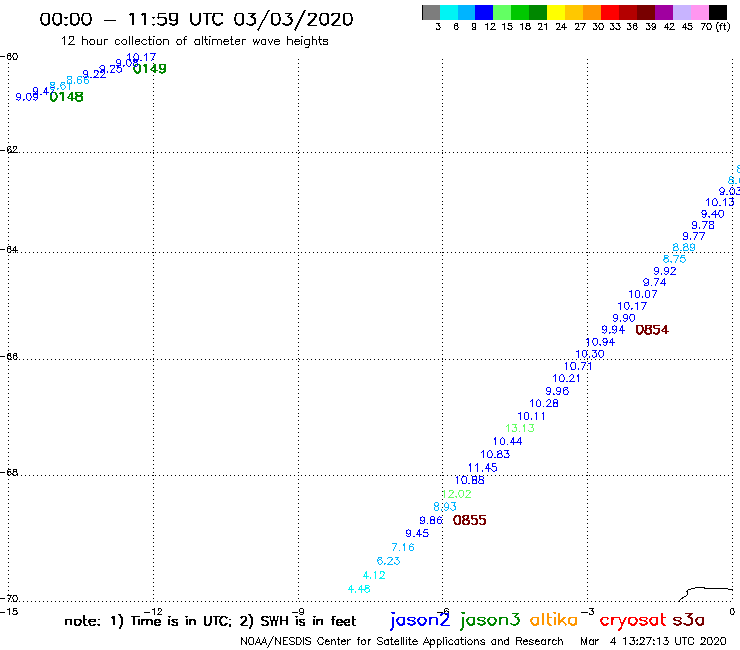The width and height of the screenshot is (740, 650).
Task: Select the 6.23 wave height reading
Action: point(388,561)
